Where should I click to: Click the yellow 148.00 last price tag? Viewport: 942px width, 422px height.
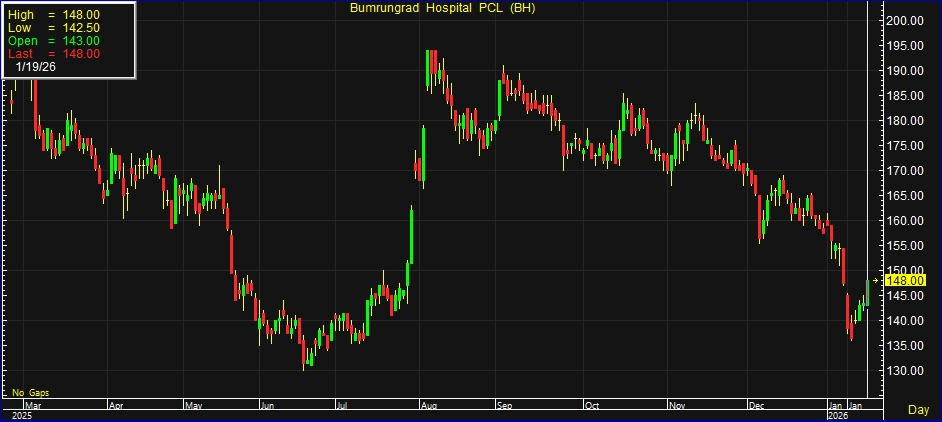coord(907,282)
